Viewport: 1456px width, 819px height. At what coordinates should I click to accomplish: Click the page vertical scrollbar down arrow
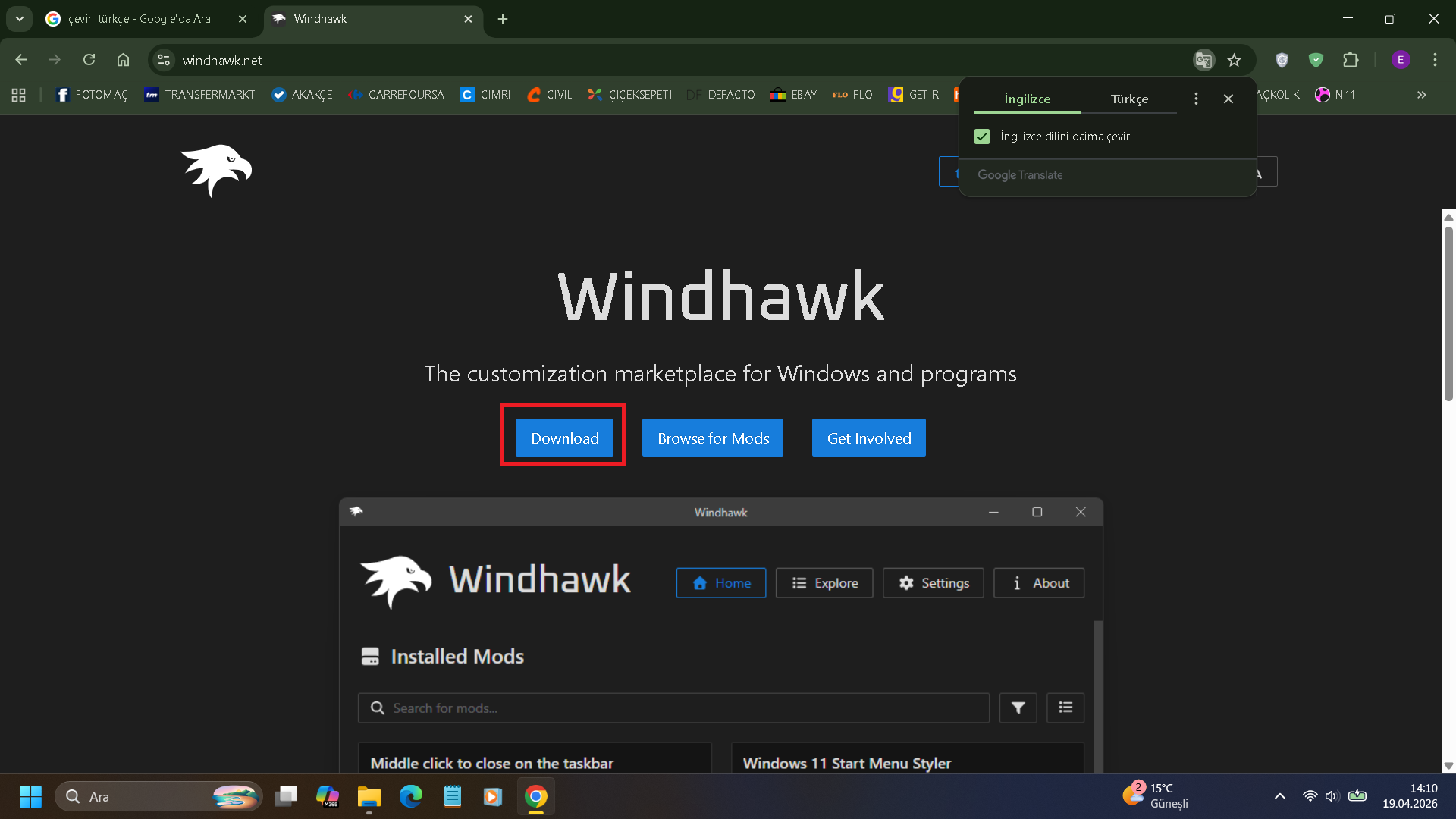tap(1448, 766)
